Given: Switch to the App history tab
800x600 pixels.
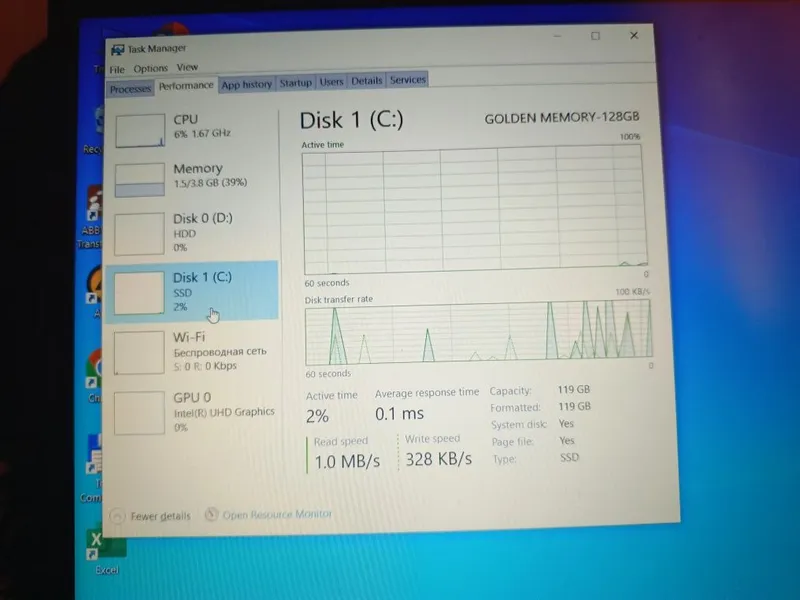Looking at the screenshot, I should tap(246, 84).
